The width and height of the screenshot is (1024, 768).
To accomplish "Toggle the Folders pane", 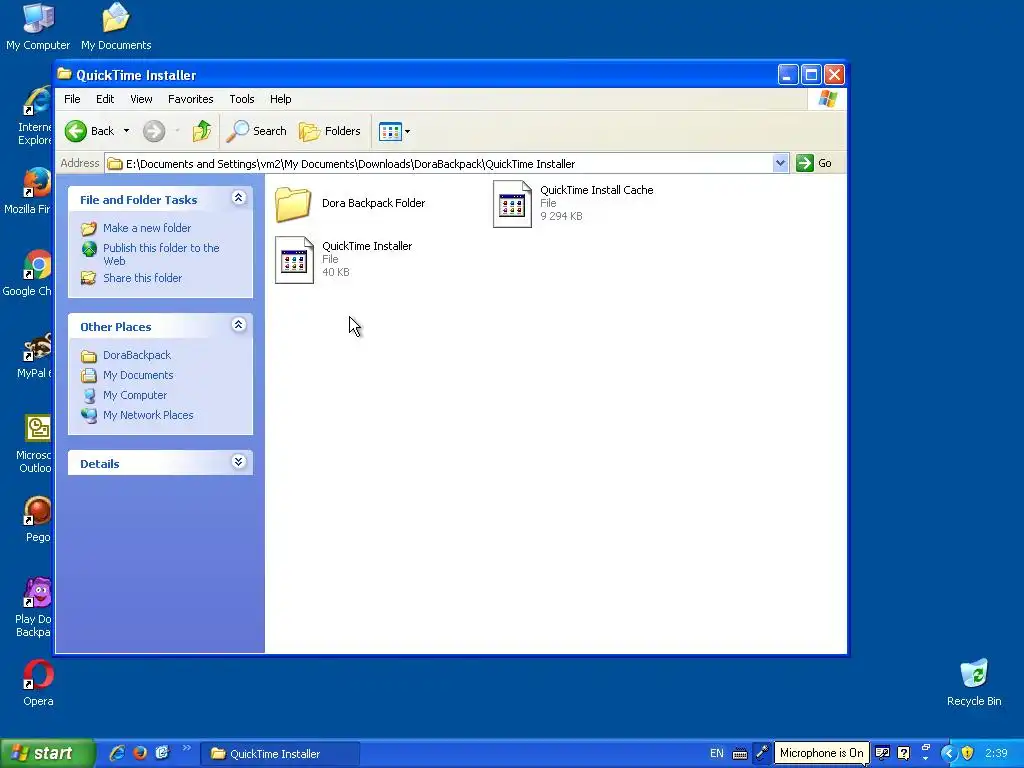I will [330, 131].
